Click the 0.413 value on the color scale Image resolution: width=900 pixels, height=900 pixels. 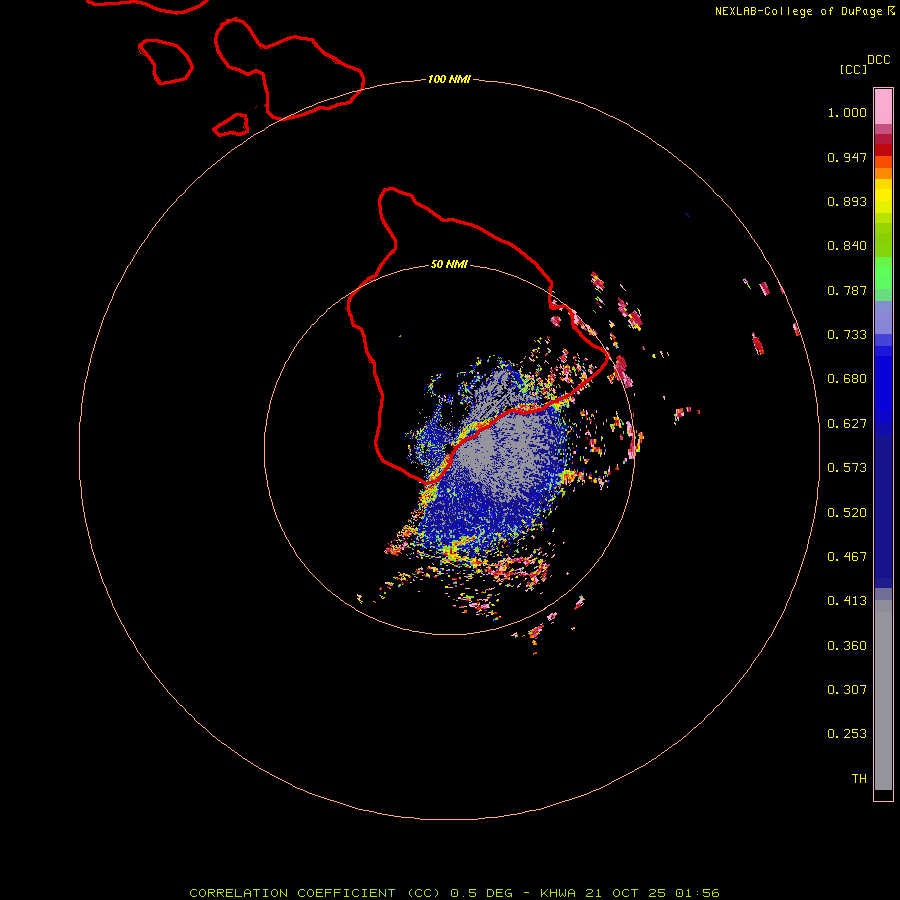(x=847, y=601)
